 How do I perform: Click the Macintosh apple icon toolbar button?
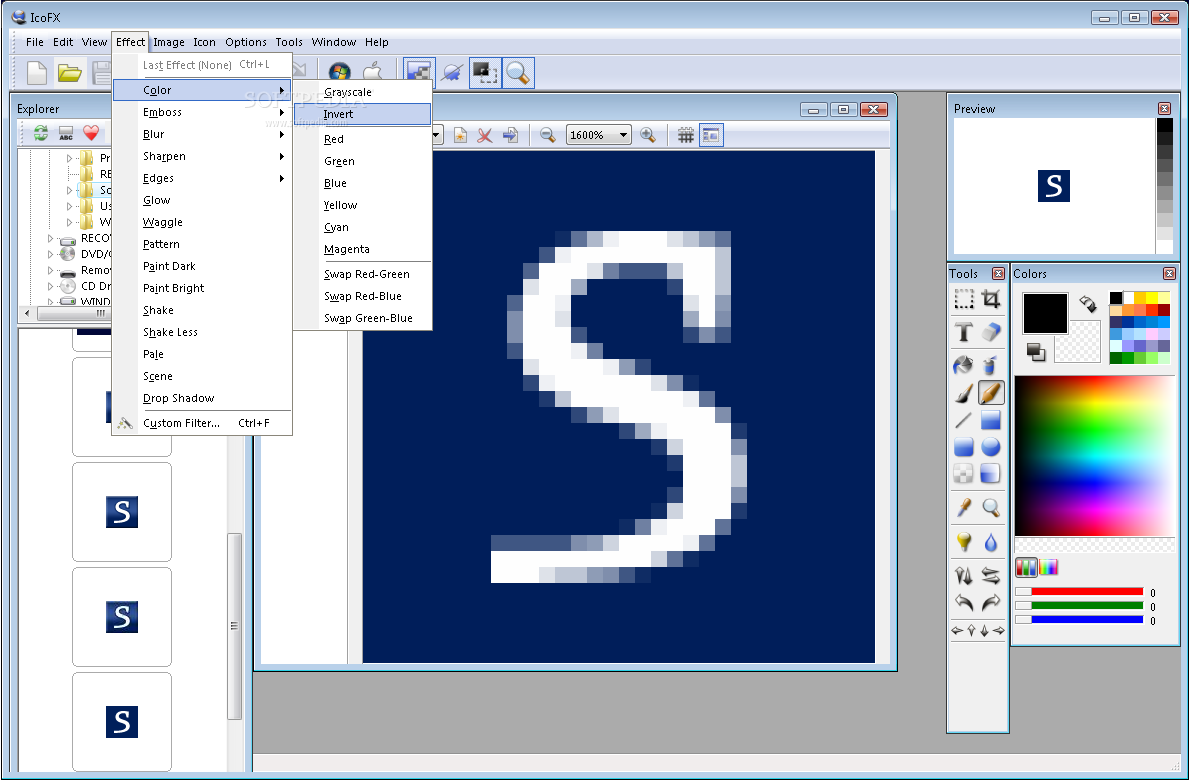[372, 71]
